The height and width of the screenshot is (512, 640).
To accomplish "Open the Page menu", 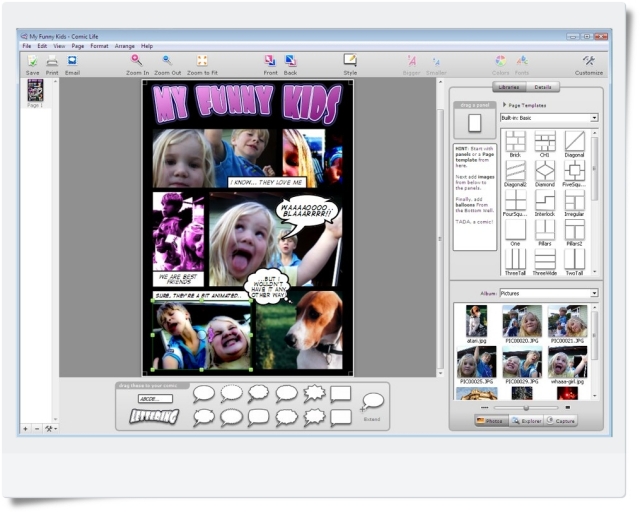I will 78,46.
